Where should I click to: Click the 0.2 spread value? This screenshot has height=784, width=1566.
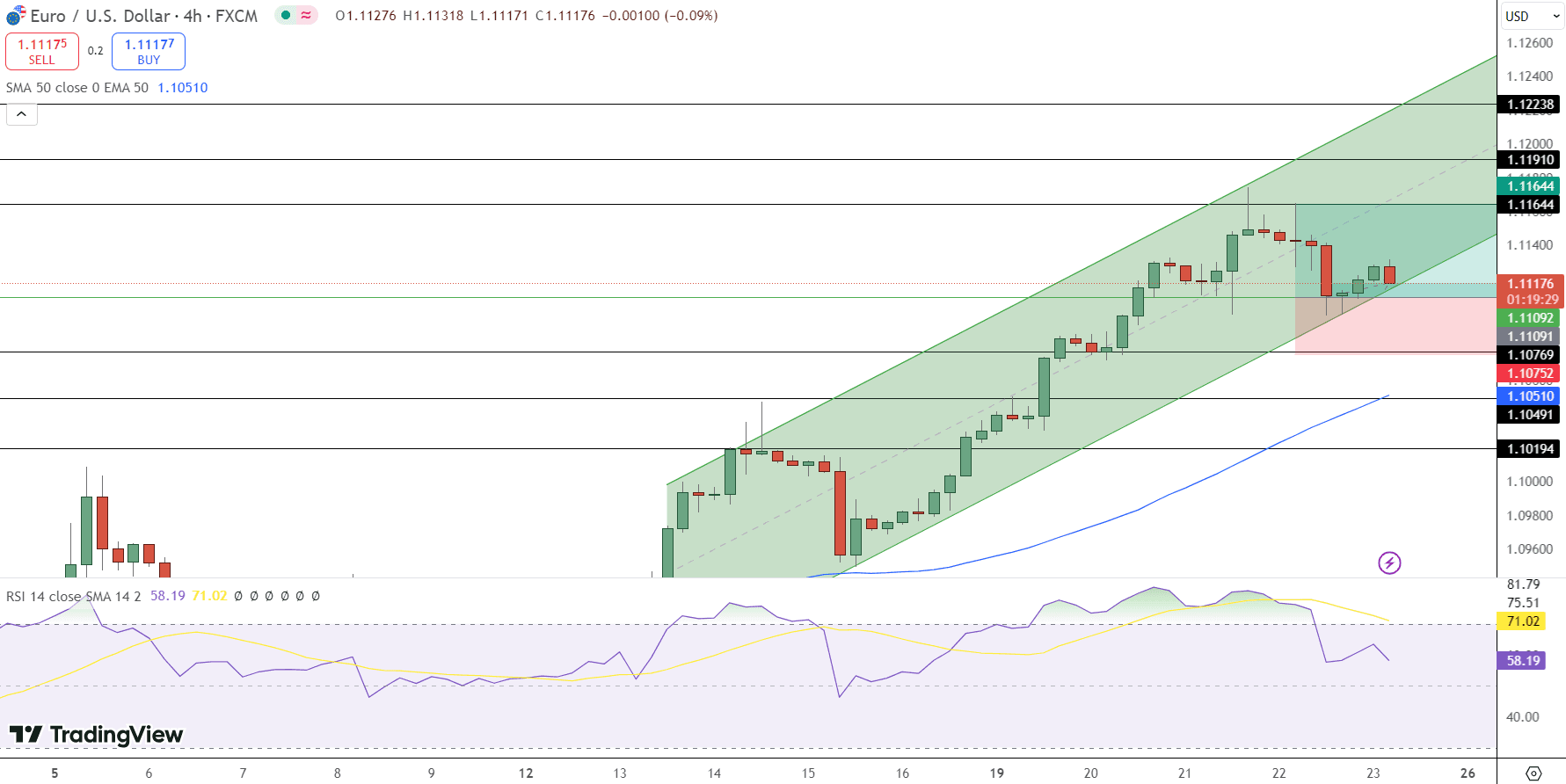96,51
